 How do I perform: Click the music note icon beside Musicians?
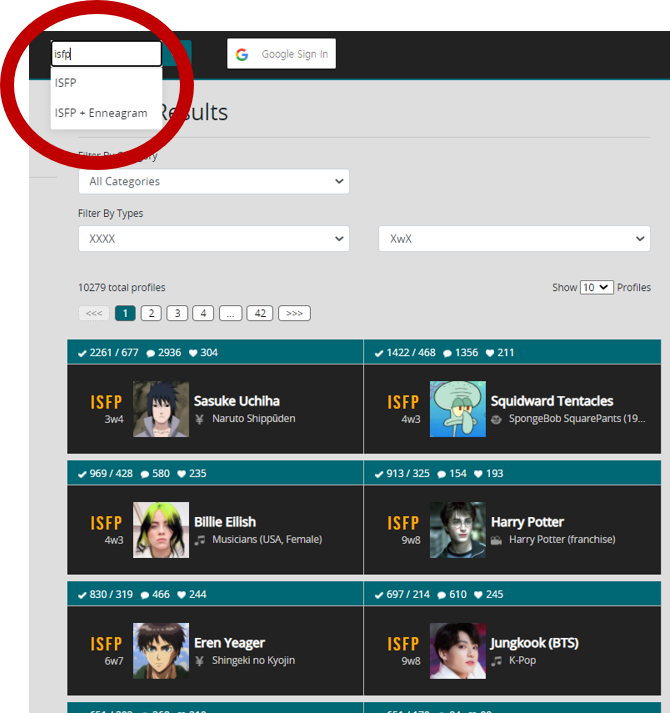coord(200,540)
